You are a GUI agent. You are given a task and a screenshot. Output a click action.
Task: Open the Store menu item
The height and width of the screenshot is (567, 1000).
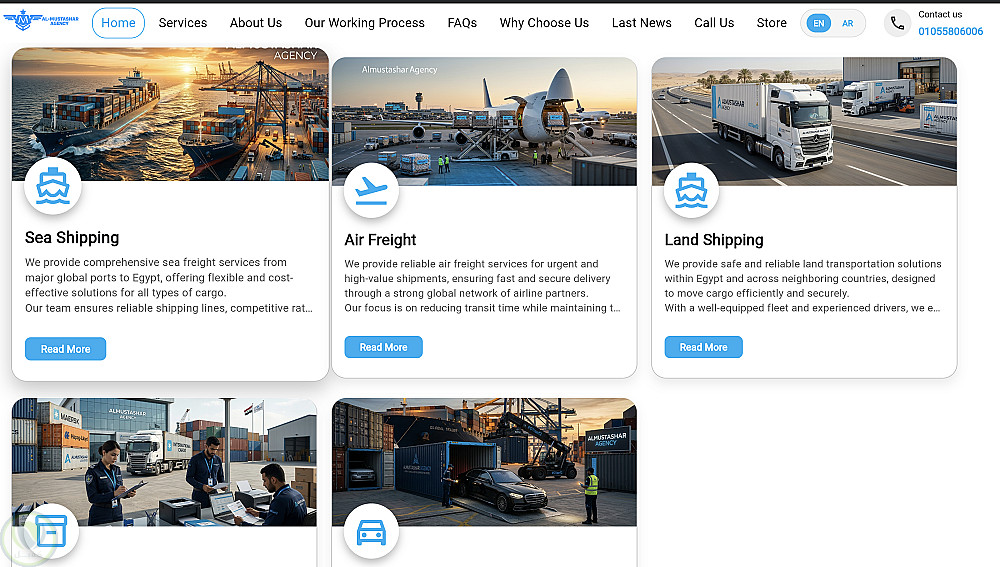pyautogui.click(x=772, y=23)
